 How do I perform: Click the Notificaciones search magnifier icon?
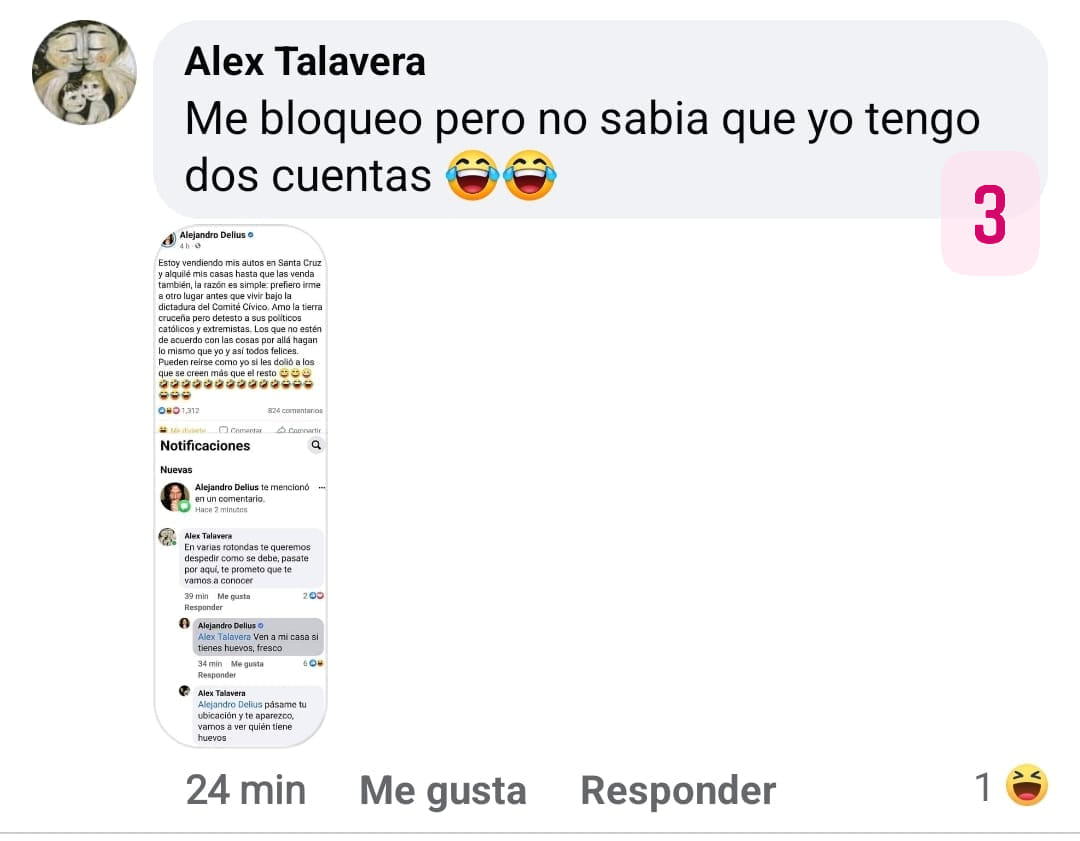click(x=315, y=445)
